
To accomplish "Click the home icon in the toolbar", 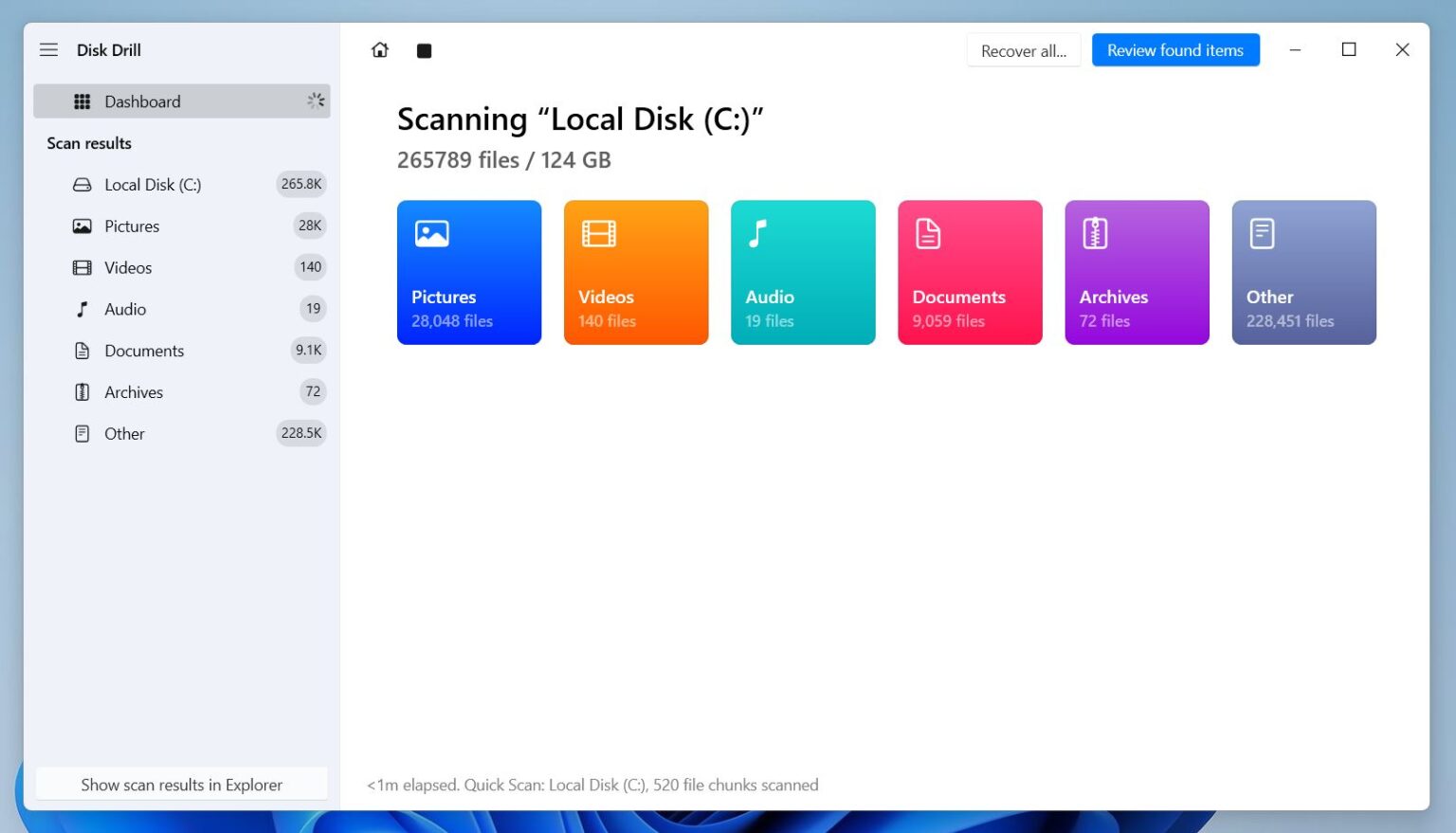I will pos(379,49).
